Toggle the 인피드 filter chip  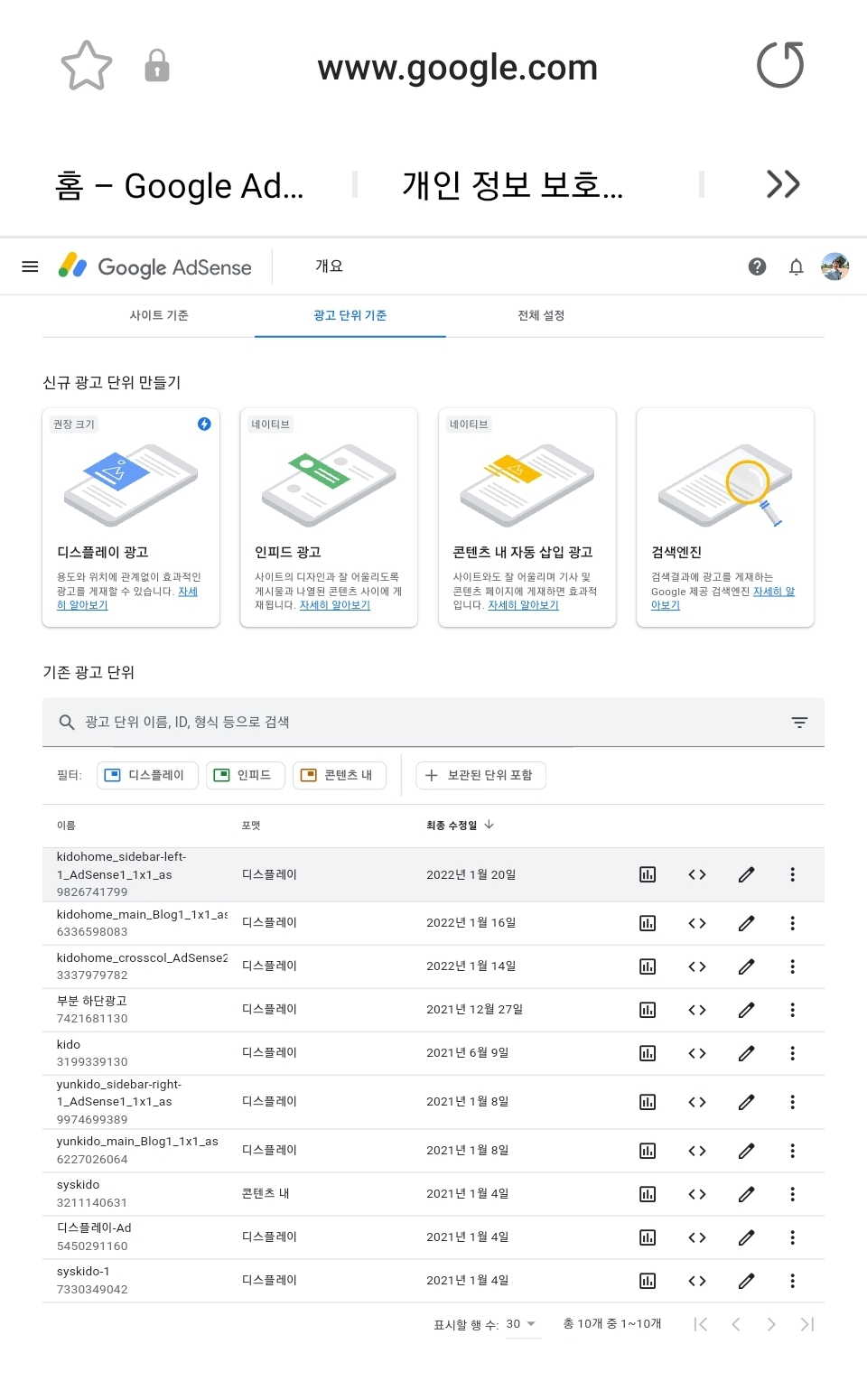245,775
